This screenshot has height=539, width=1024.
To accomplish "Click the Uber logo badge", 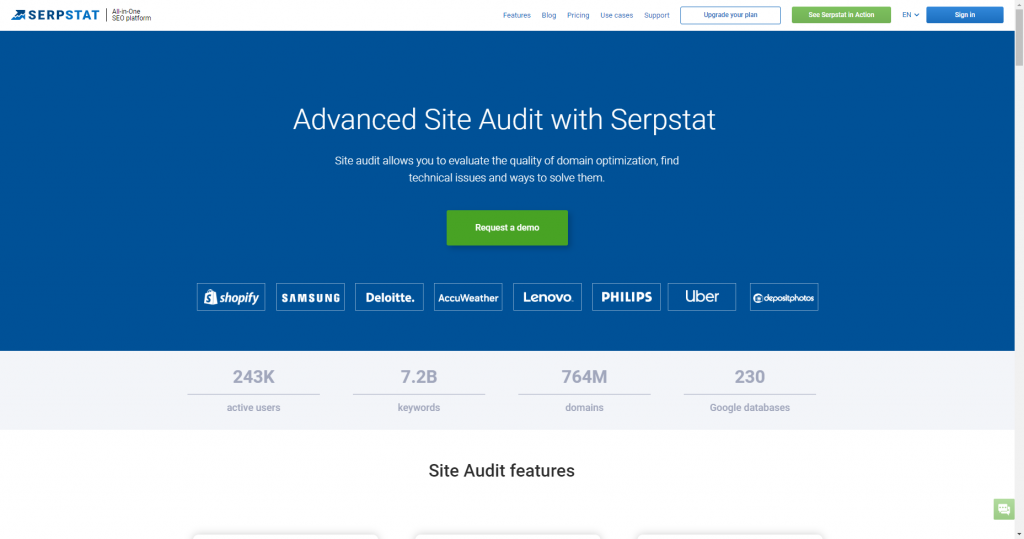I will click(x=702, y=297).
